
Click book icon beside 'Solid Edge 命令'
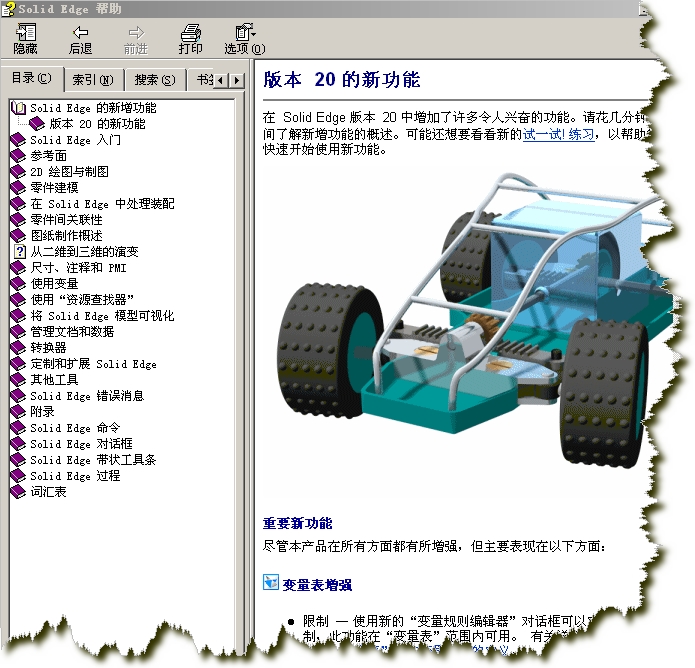pos(18,428)
